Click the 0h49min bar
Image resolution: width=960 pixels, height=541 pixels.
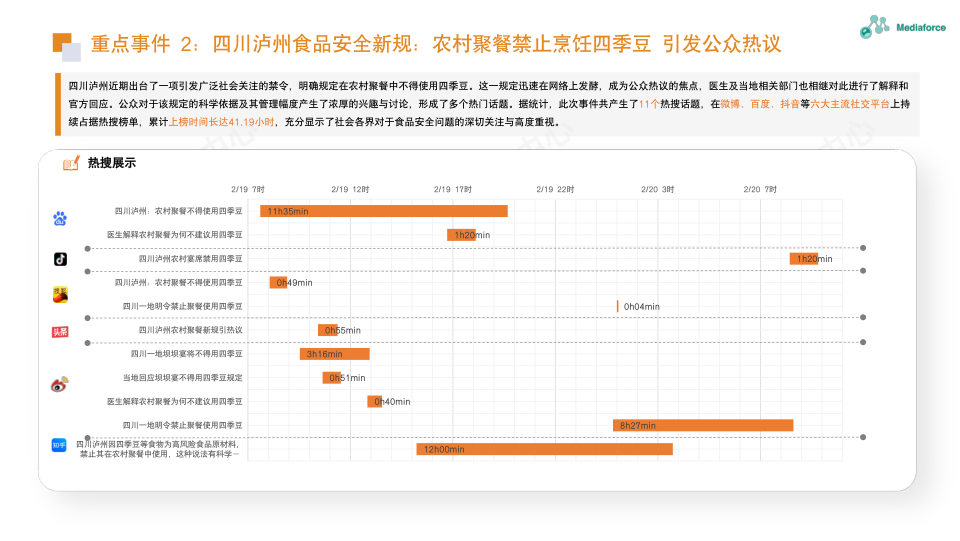(x=278, y=283)
